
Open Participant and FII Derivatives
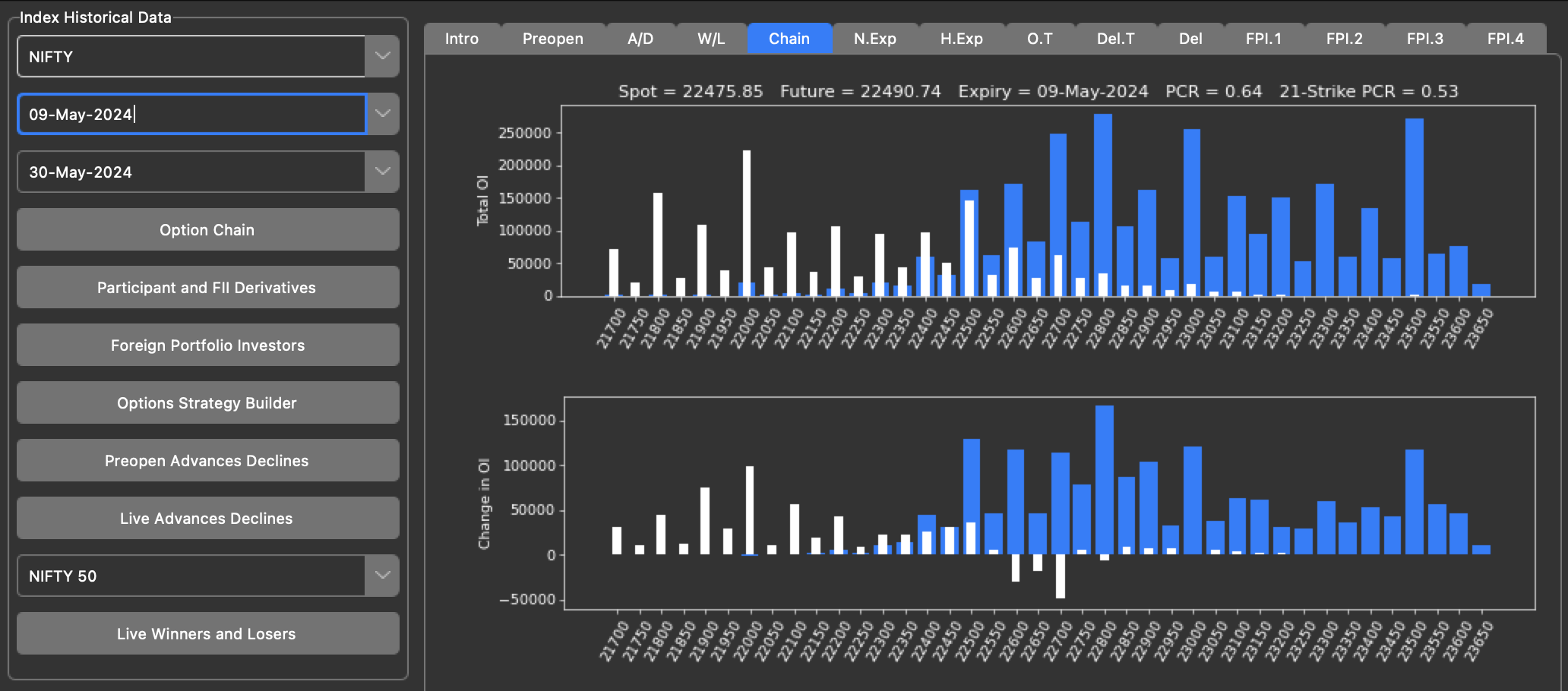[207, 287]
